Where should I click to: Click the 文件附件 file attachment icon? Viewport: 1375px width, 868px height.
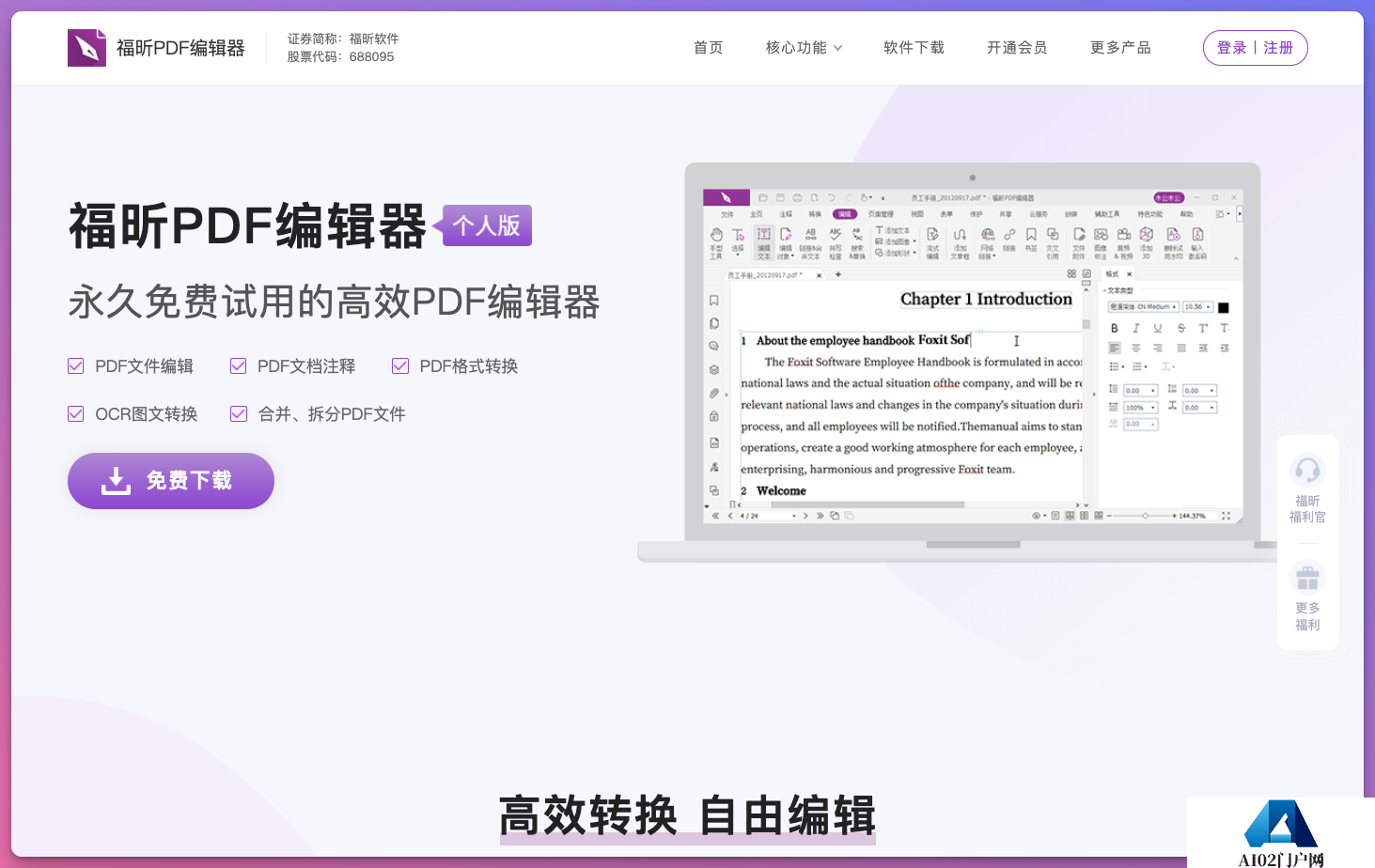[1079, 234]
